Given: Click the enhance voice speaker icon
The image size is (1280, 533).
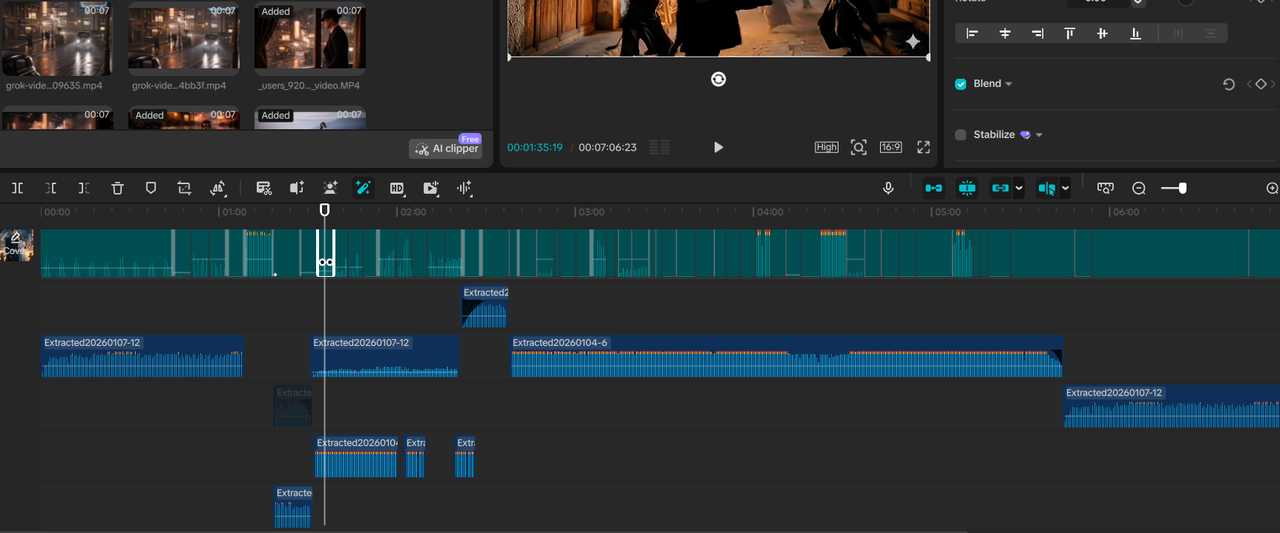Looking at the screenshot, I should click(297, 188).
